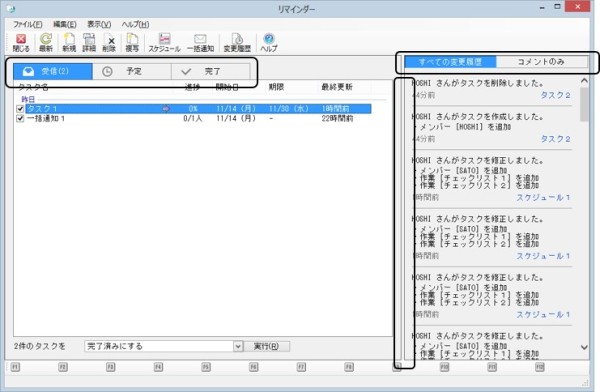Click the history scroll up arrow
600x392 pixels.
coord(584,81)
